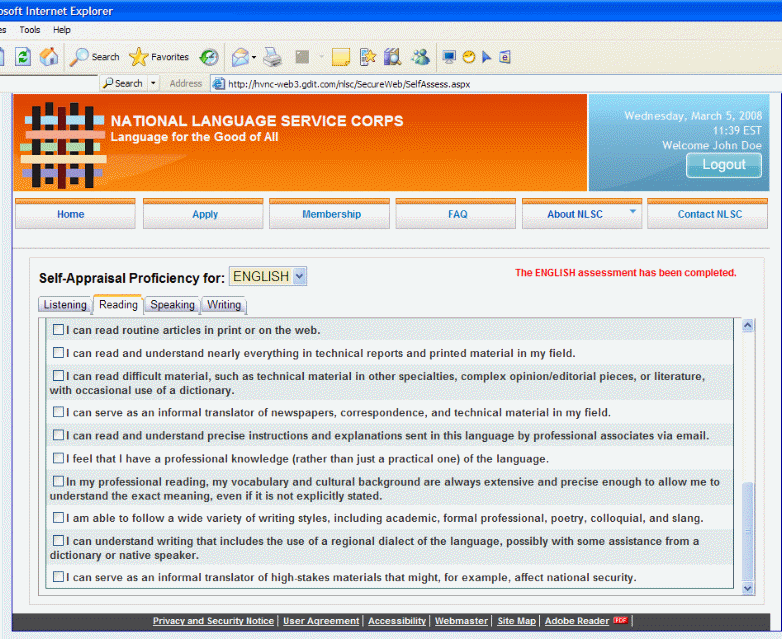Select the Reading tab
The image size is (782, 639).
point(118,304)
